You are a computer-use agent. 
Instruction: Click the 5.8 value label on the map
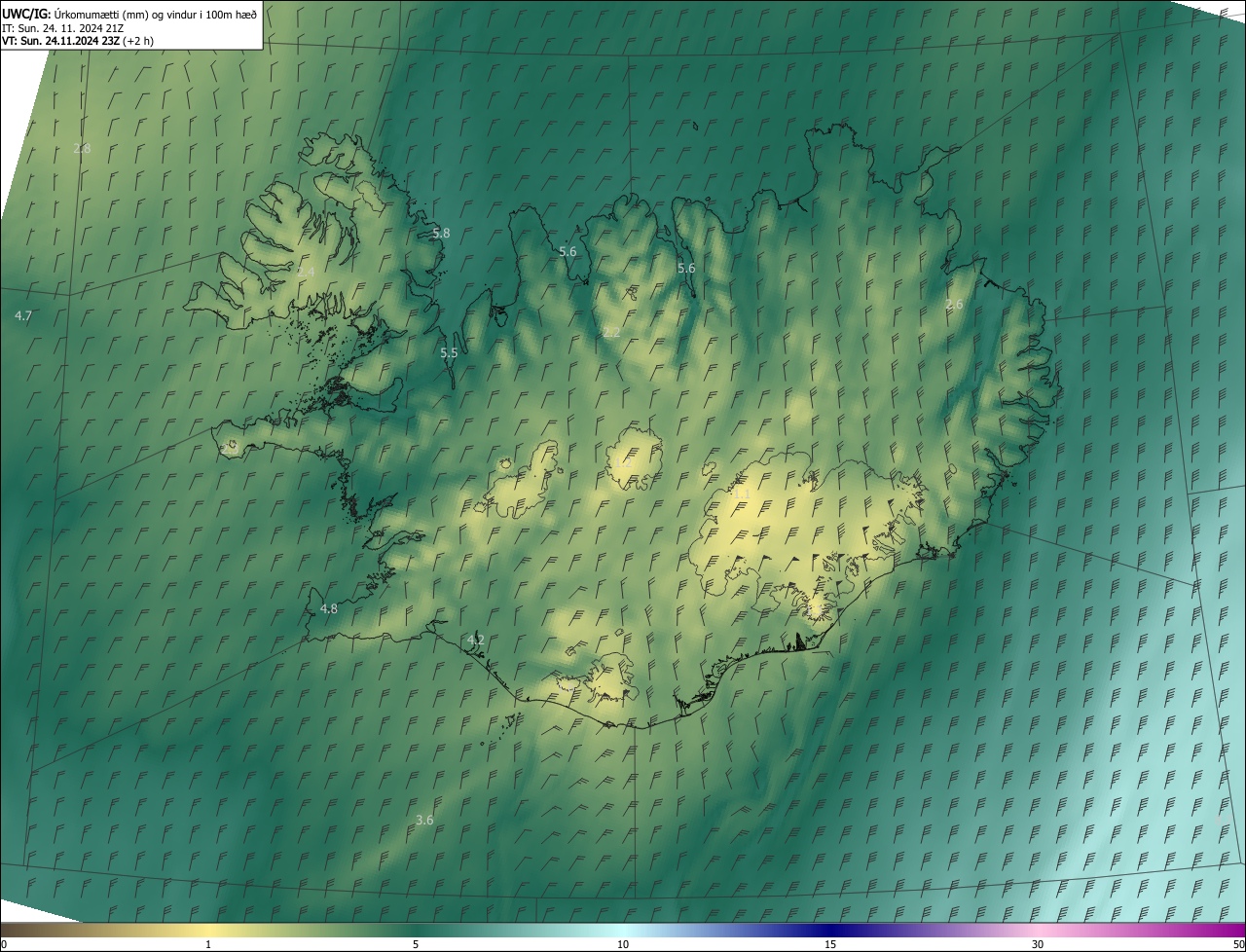click(441, 234)
